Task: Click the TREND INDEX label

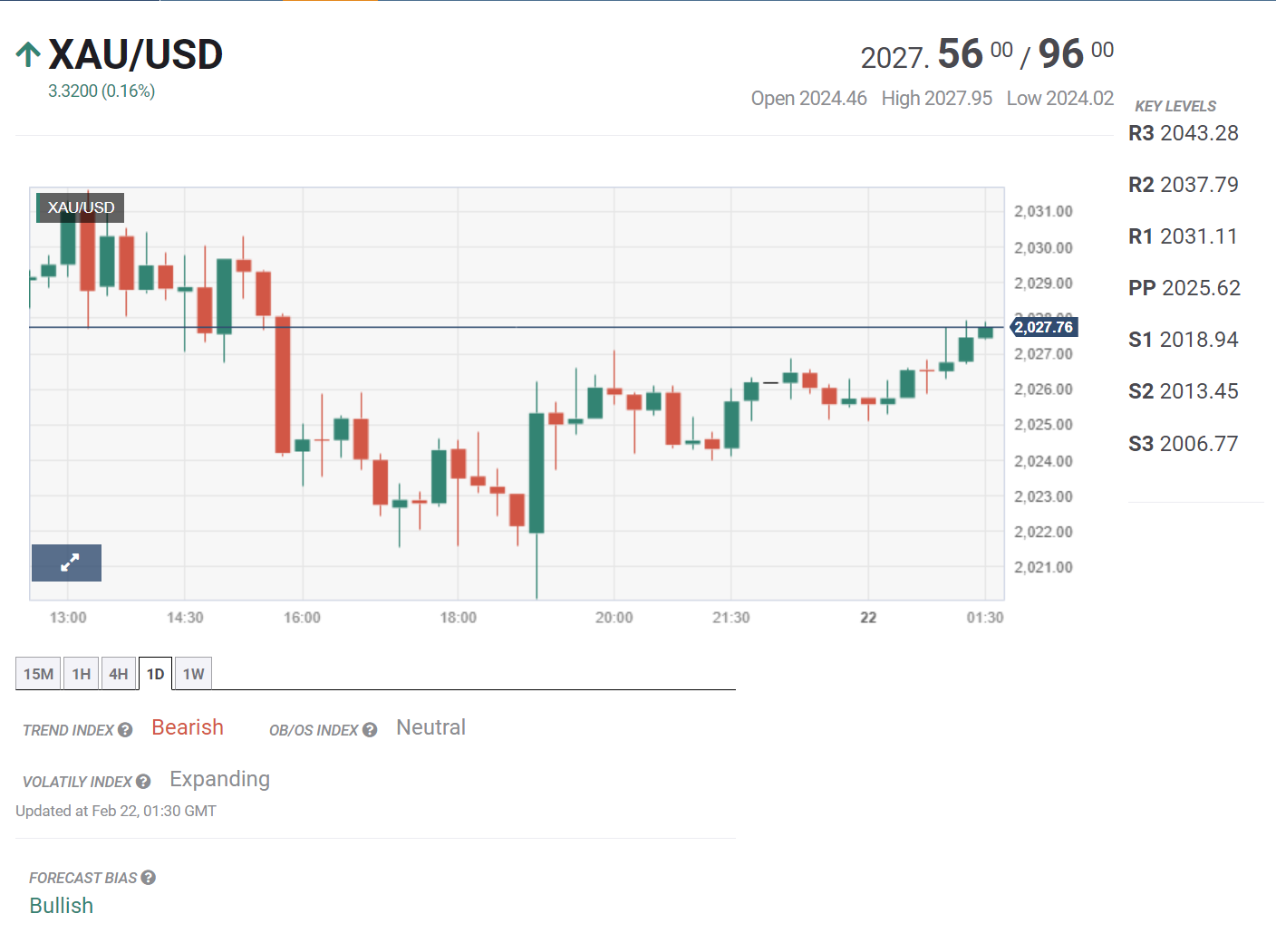Action: click(x=68, y=730)
